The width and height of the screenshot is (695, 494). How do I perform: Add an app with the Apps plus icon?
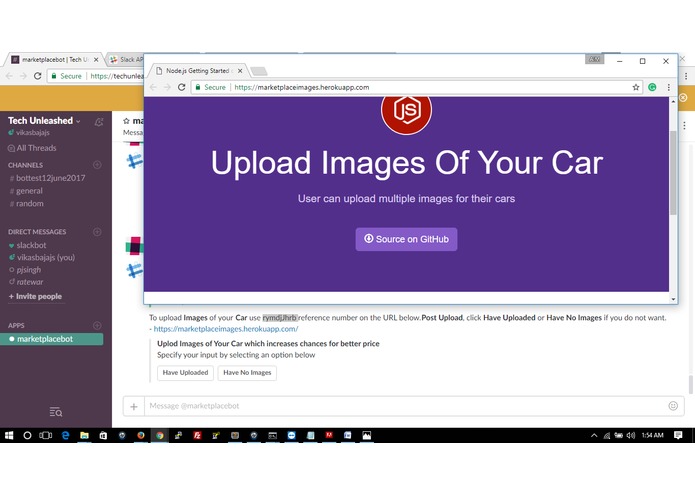click(97, 325)
